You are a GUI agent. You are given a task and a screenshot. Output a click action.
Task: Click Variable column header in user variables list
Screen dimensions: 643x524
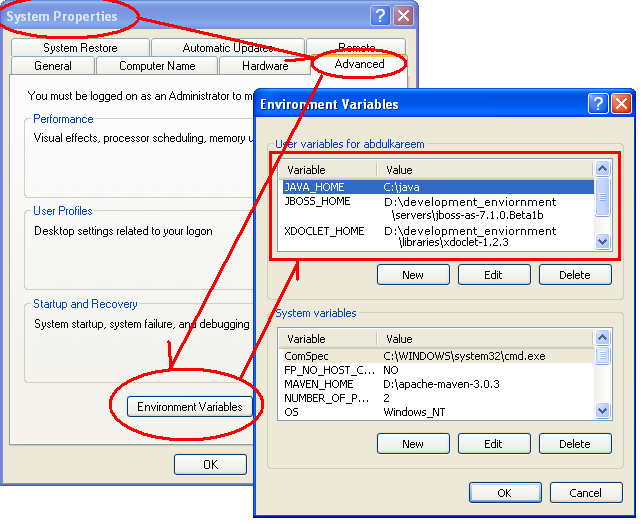328,170
